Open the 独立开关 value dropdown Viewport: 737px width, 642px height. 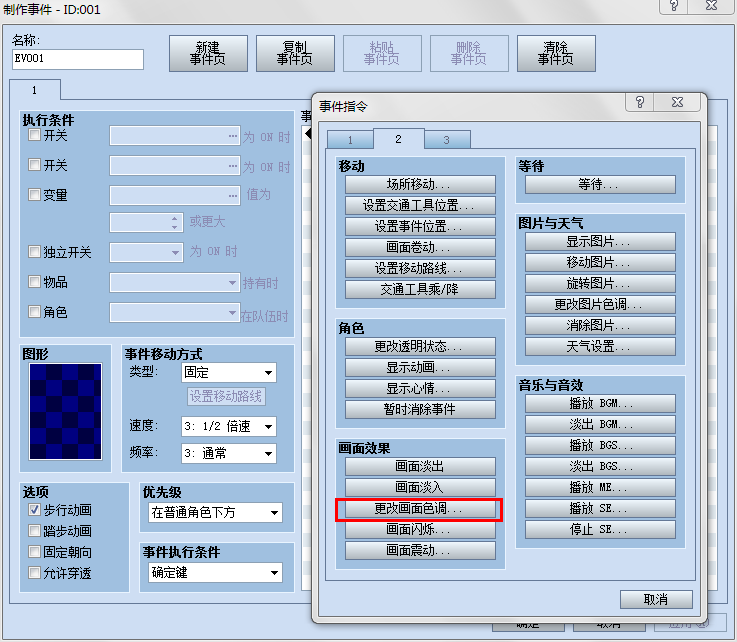(146, 252)
